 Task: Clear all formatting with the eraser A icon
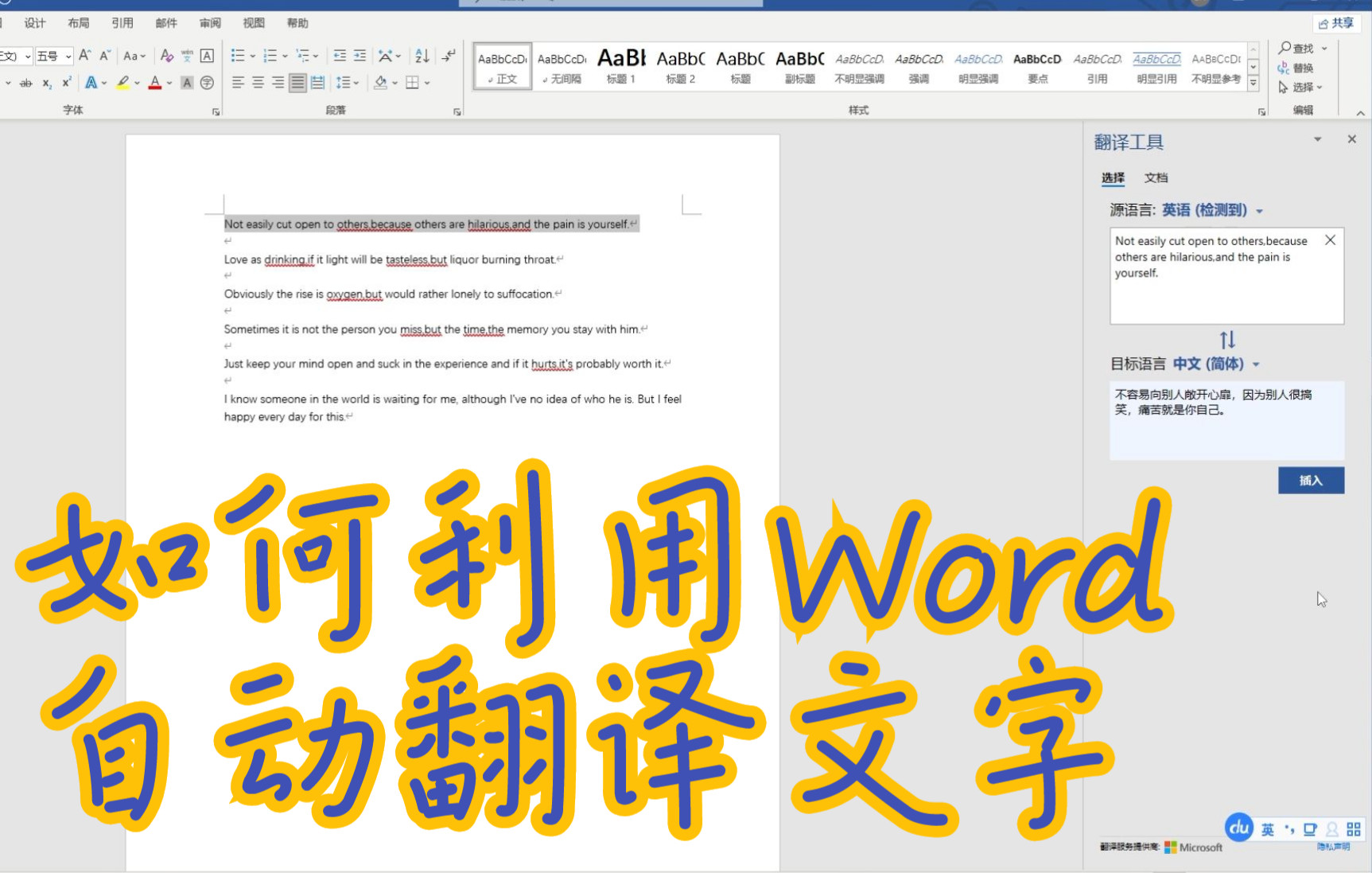[x=166, y=56]
